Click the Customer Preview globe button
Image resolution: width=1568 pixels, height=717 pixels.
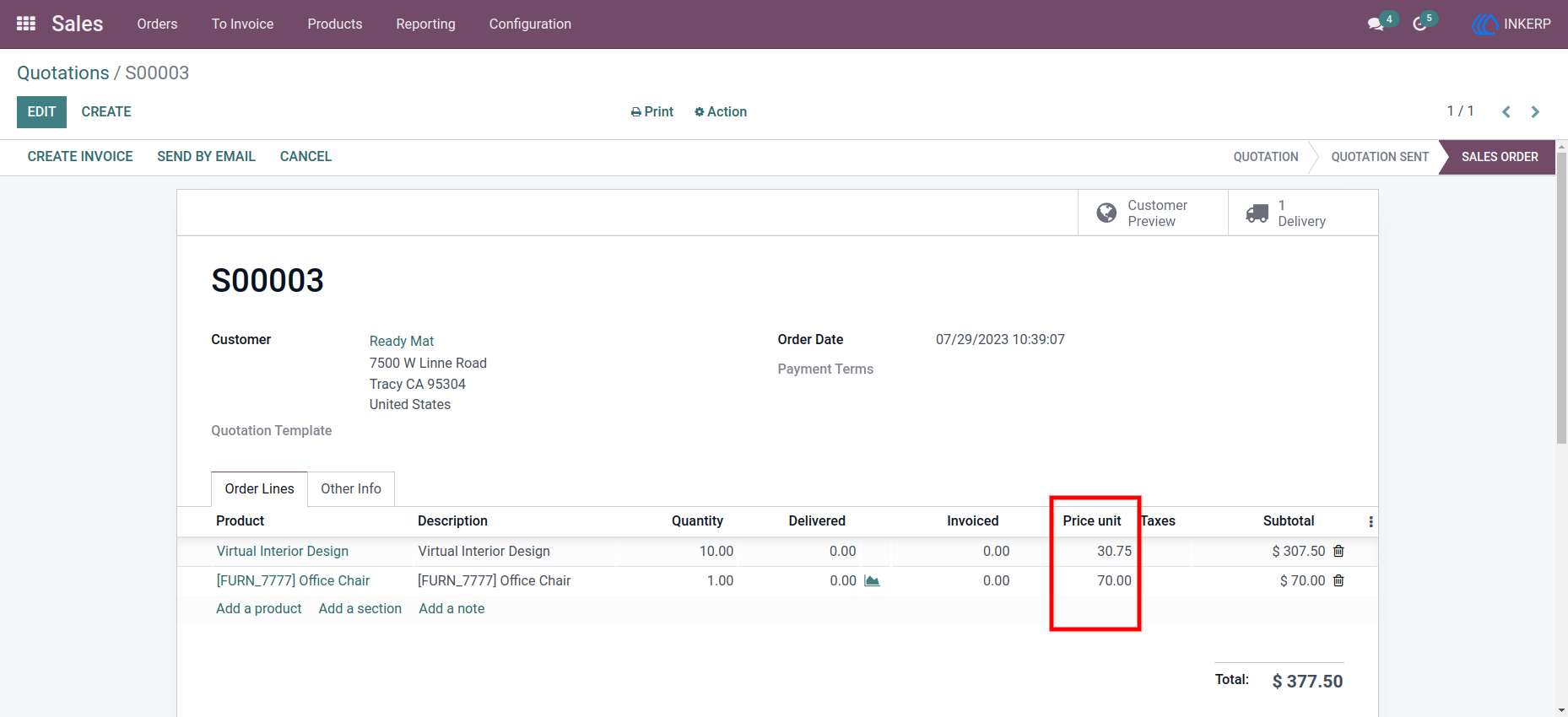click(1153, 213)
